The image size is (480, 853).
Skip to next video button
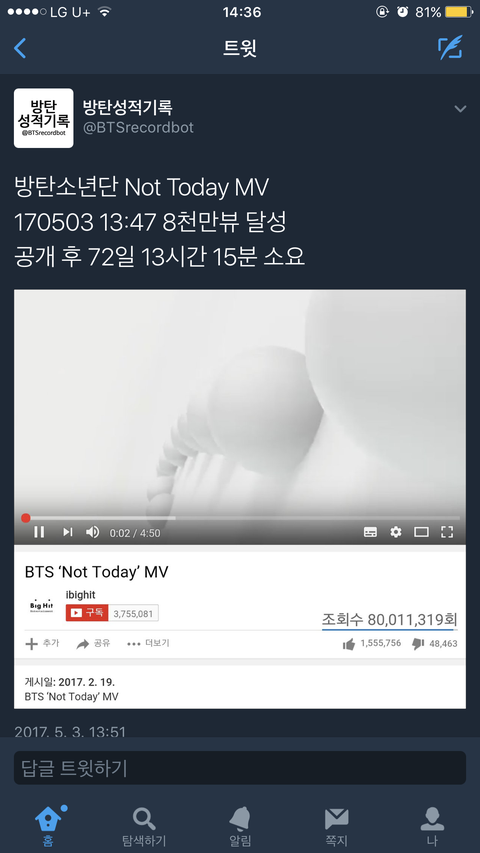tap(67, 531)
